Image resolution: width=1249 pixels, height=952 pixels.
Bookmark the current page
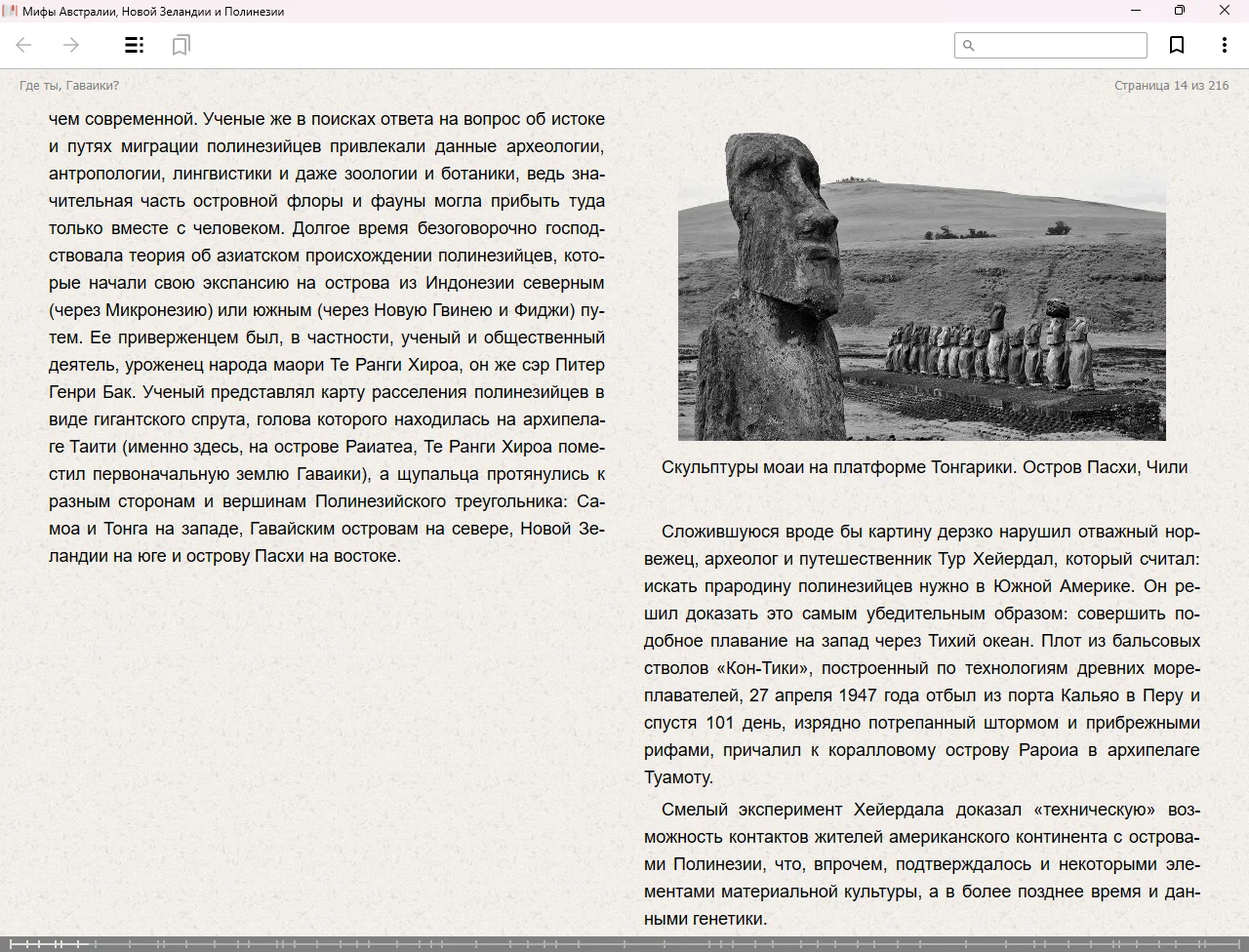1177,45
